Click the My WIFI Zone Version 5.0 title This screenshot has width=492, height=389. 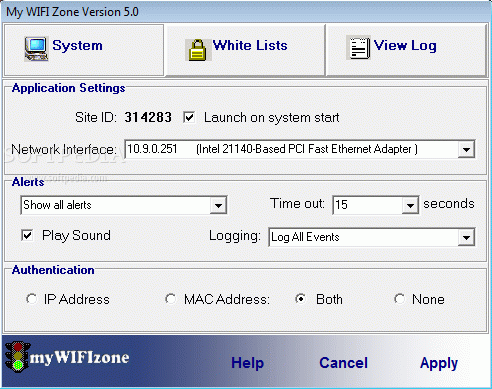click(x=72, y=12)
